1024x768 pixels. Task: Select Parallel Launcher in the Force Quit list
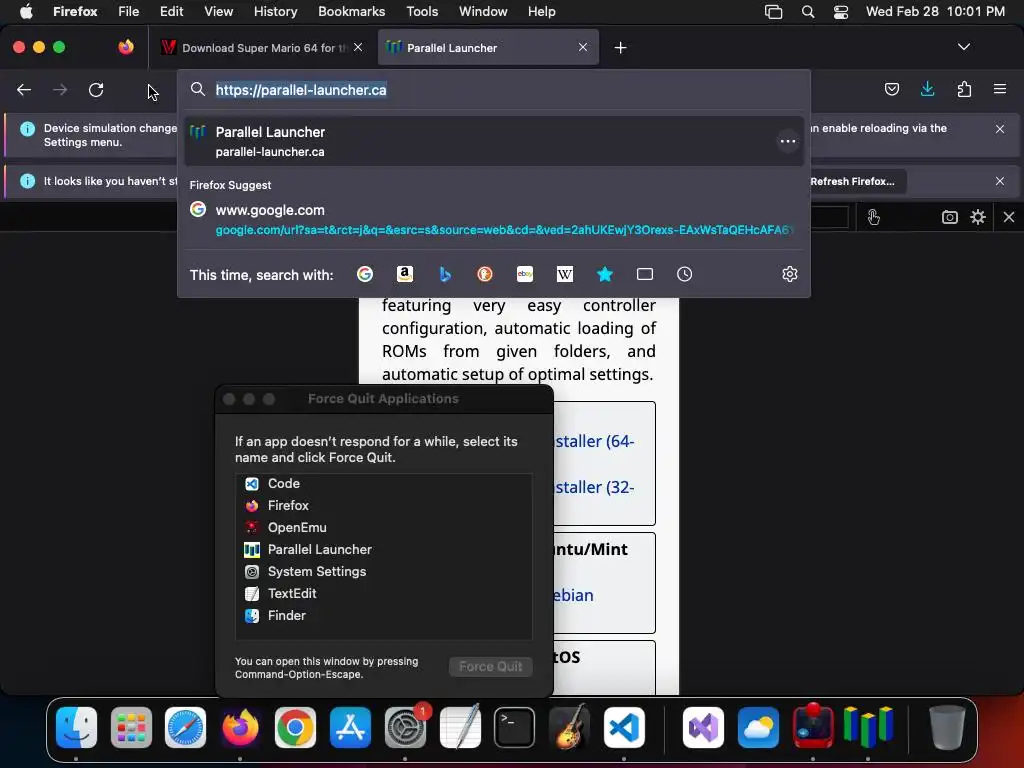(383, 550)
